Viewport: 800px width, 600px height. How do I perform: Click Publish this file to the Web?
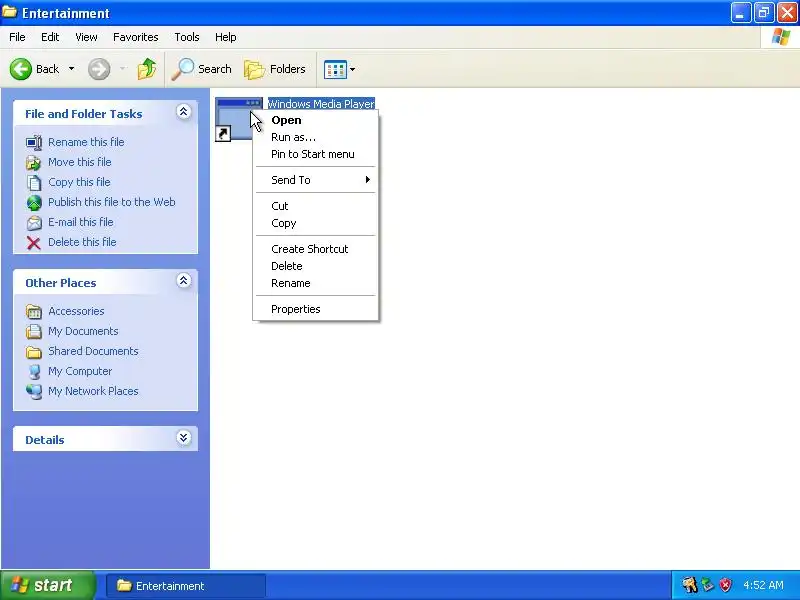coord(112,202)
